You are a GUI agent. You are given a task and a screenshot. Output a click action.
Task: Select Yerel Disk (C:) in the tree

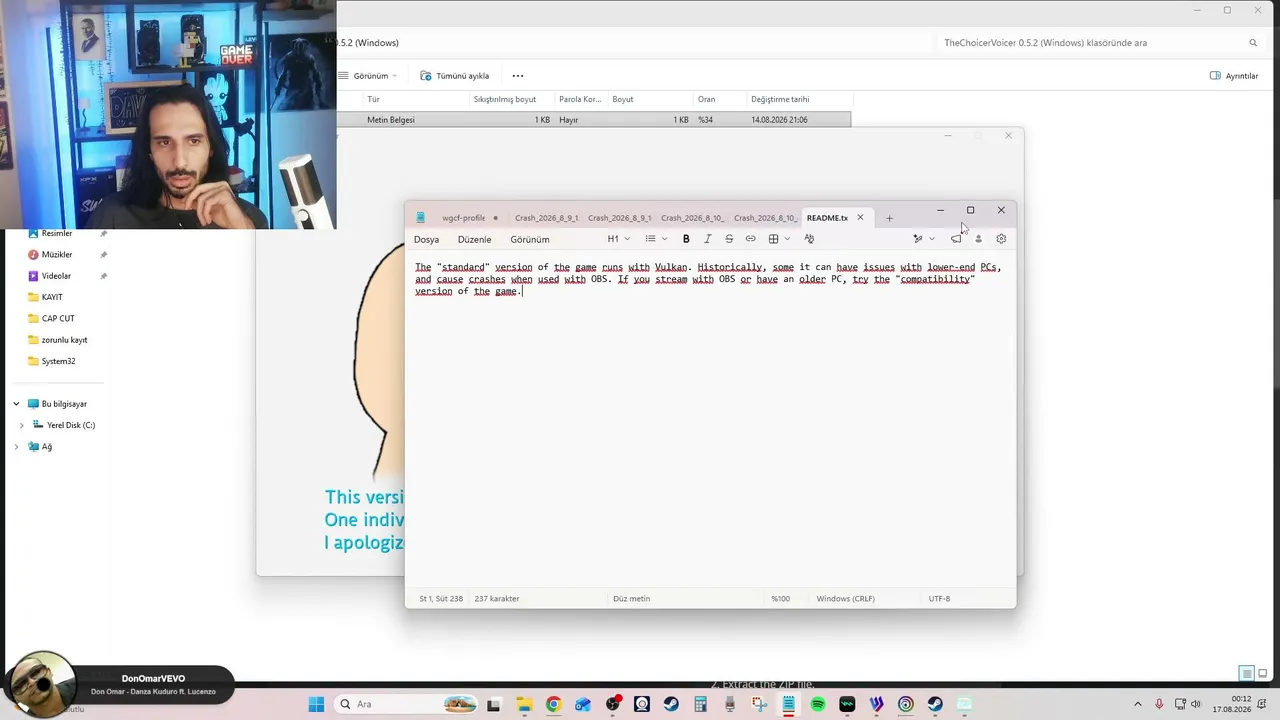pos(71,426)
